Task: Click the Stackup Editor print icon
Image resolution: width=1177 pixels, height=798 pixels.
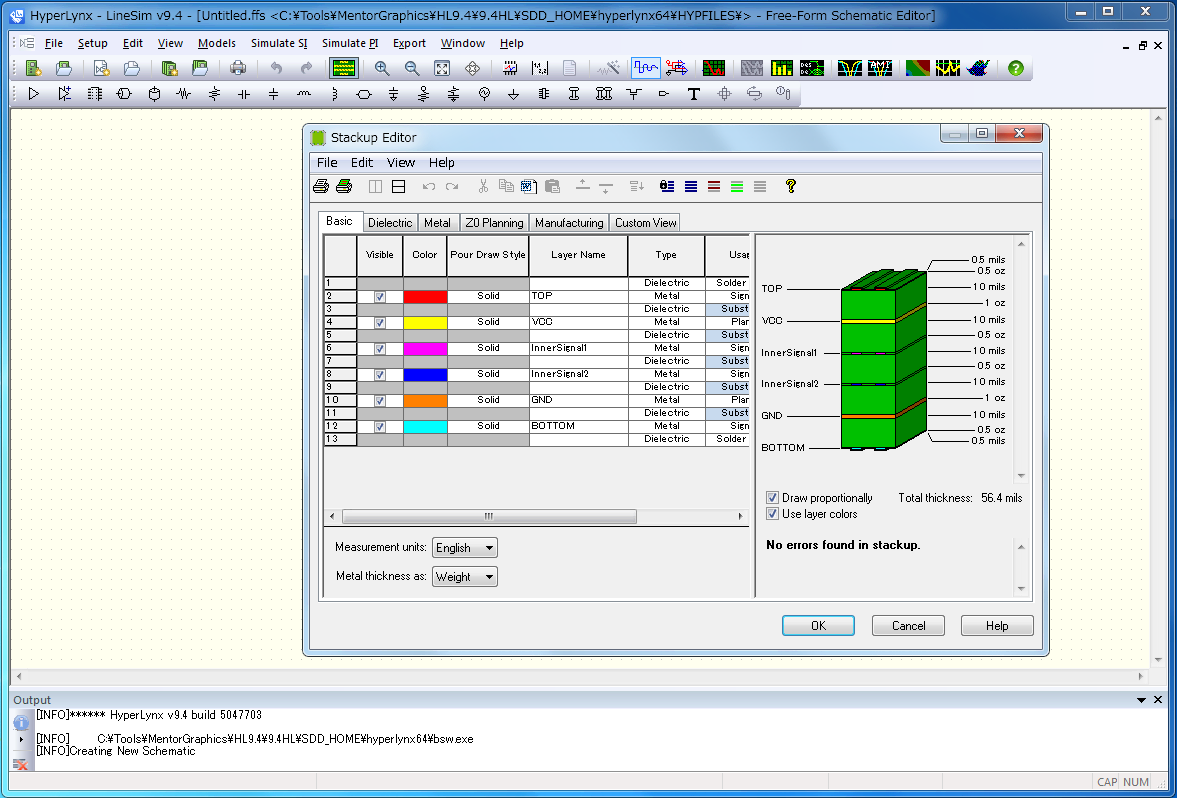Action: 321,186
